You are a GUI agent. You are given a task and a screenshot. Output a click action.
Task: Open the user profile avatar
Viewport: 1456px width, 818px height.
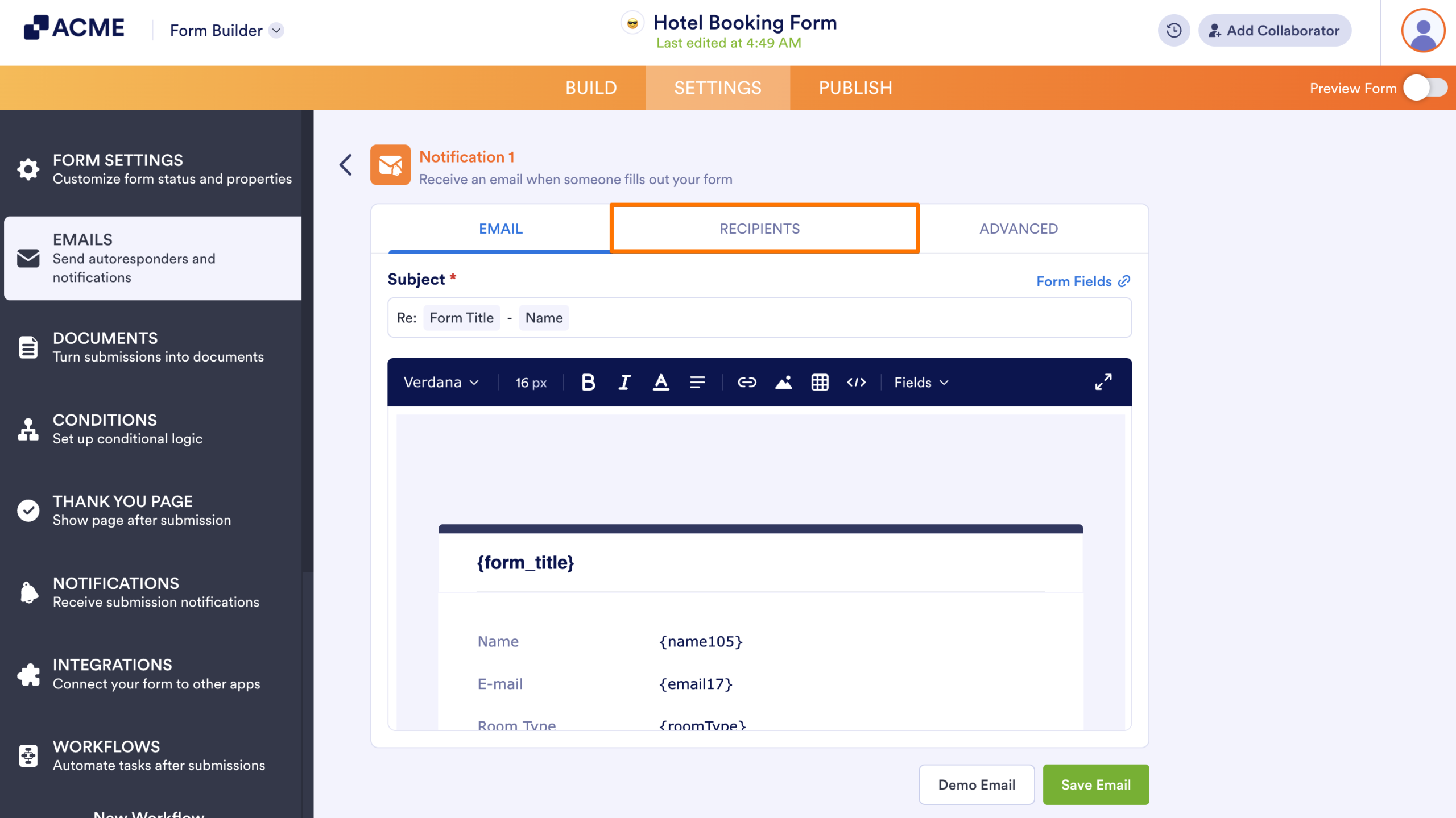click(1422, 30)
